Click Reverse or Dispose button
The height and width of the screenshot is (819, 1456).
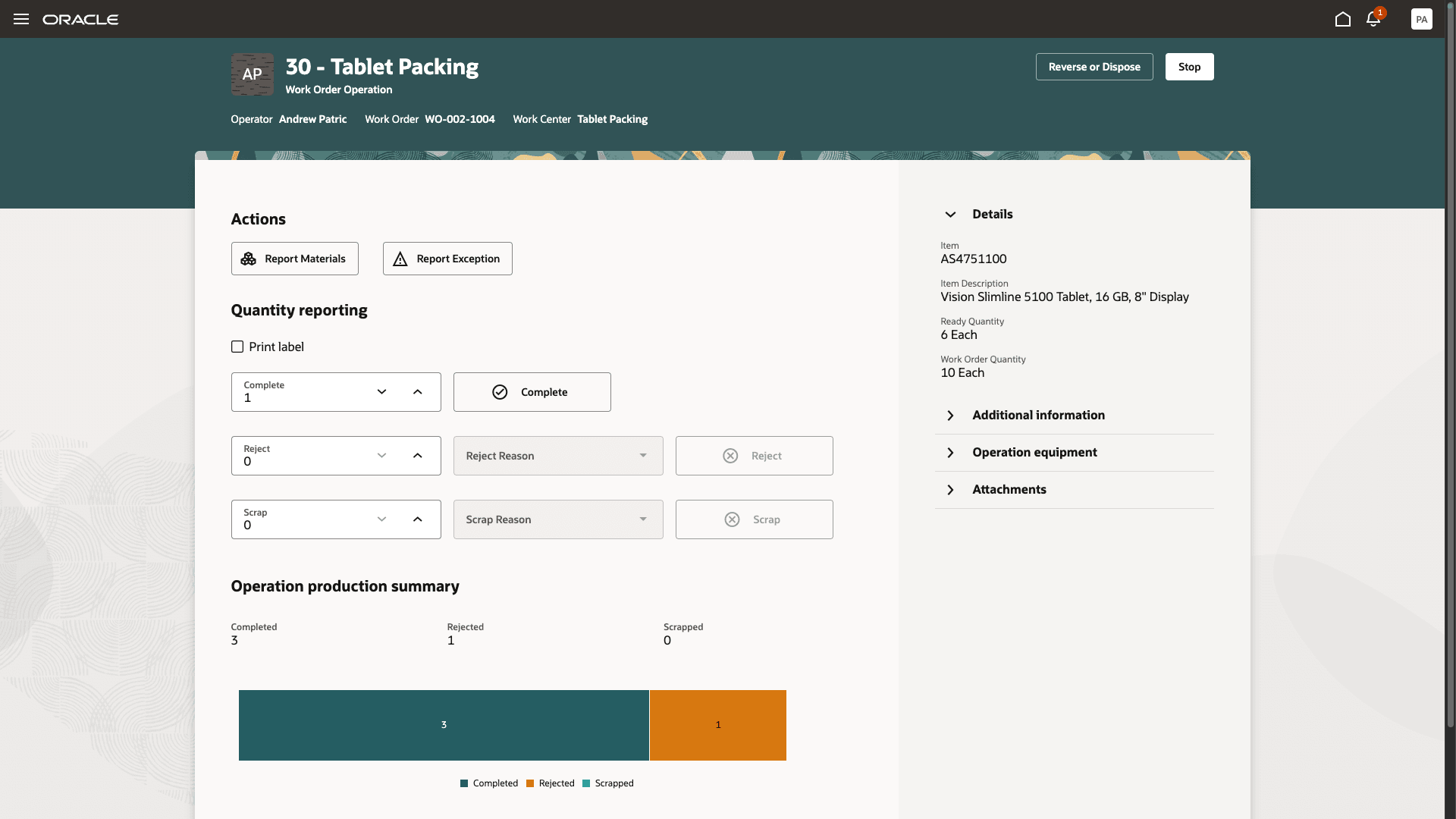coord(1094,67)
